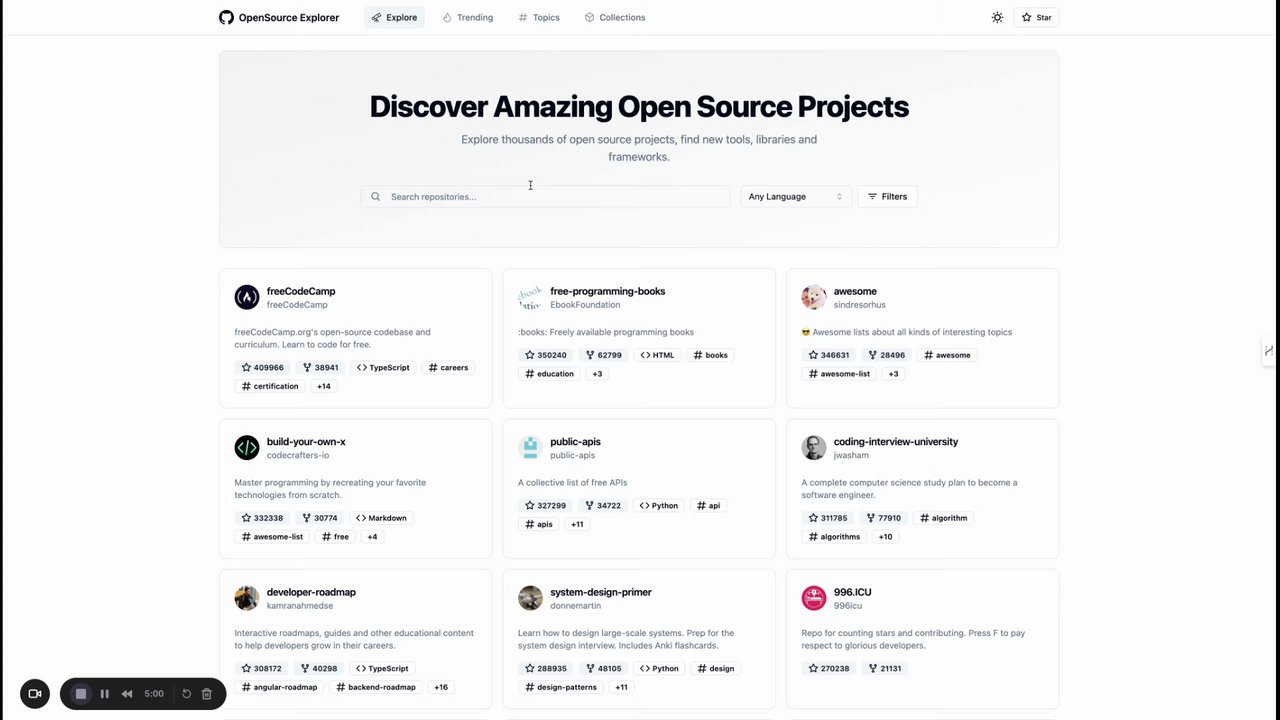
Task: Select the free topic tag
Action: [x=335, y=537]
